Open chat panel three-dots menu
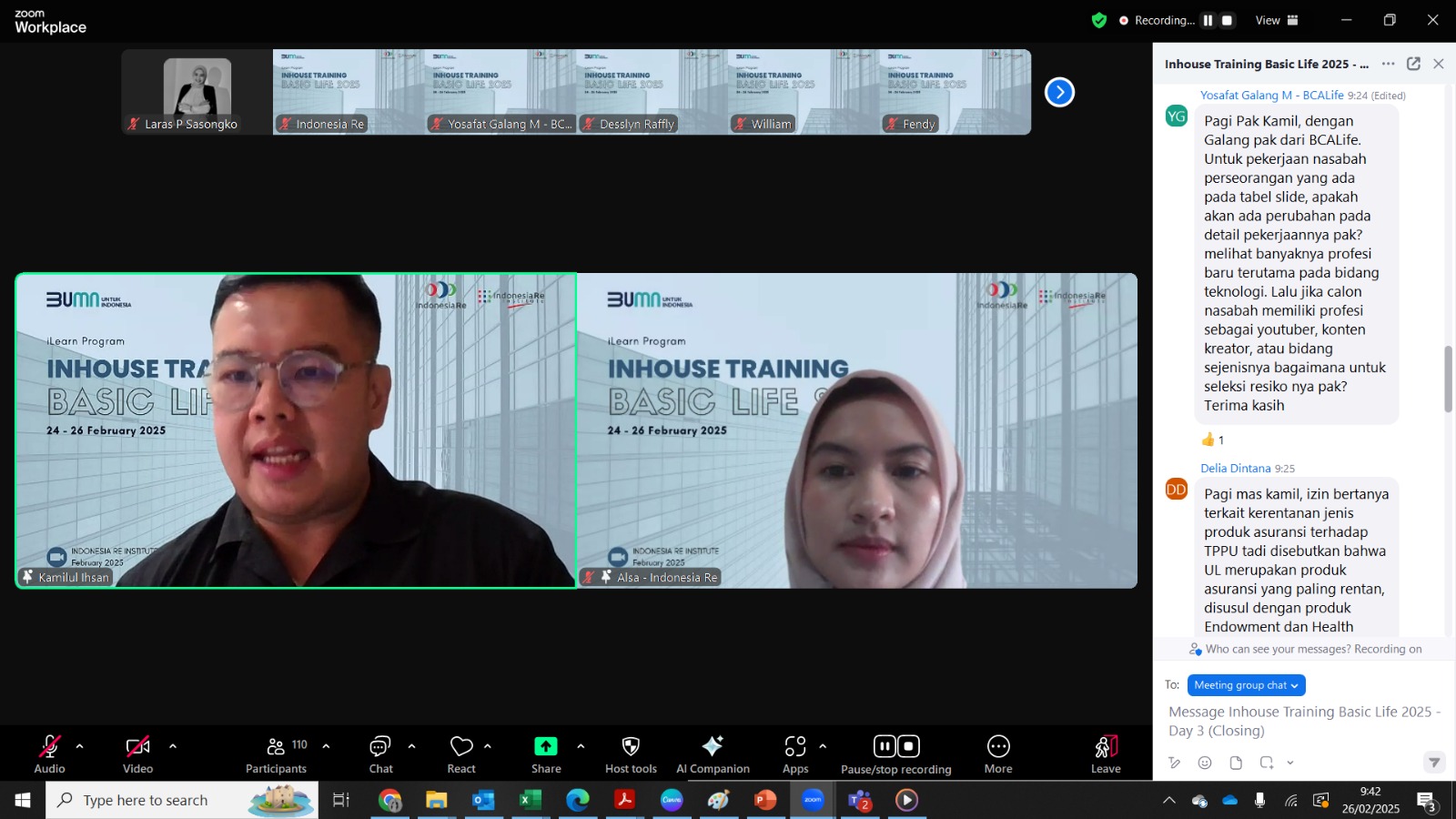 point(1388,64)
